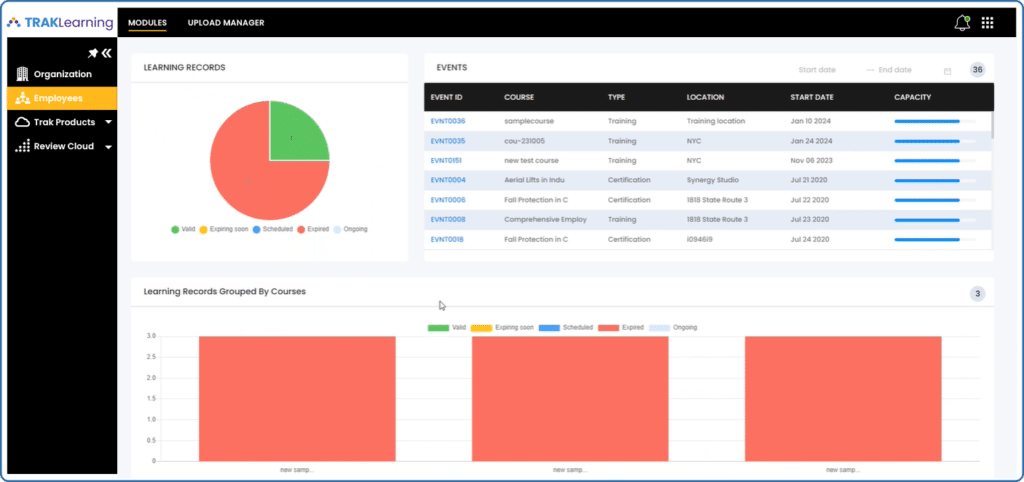Open the Review Cloud menu item
This screenshot has height=482, width=1024.
point(62,146)
